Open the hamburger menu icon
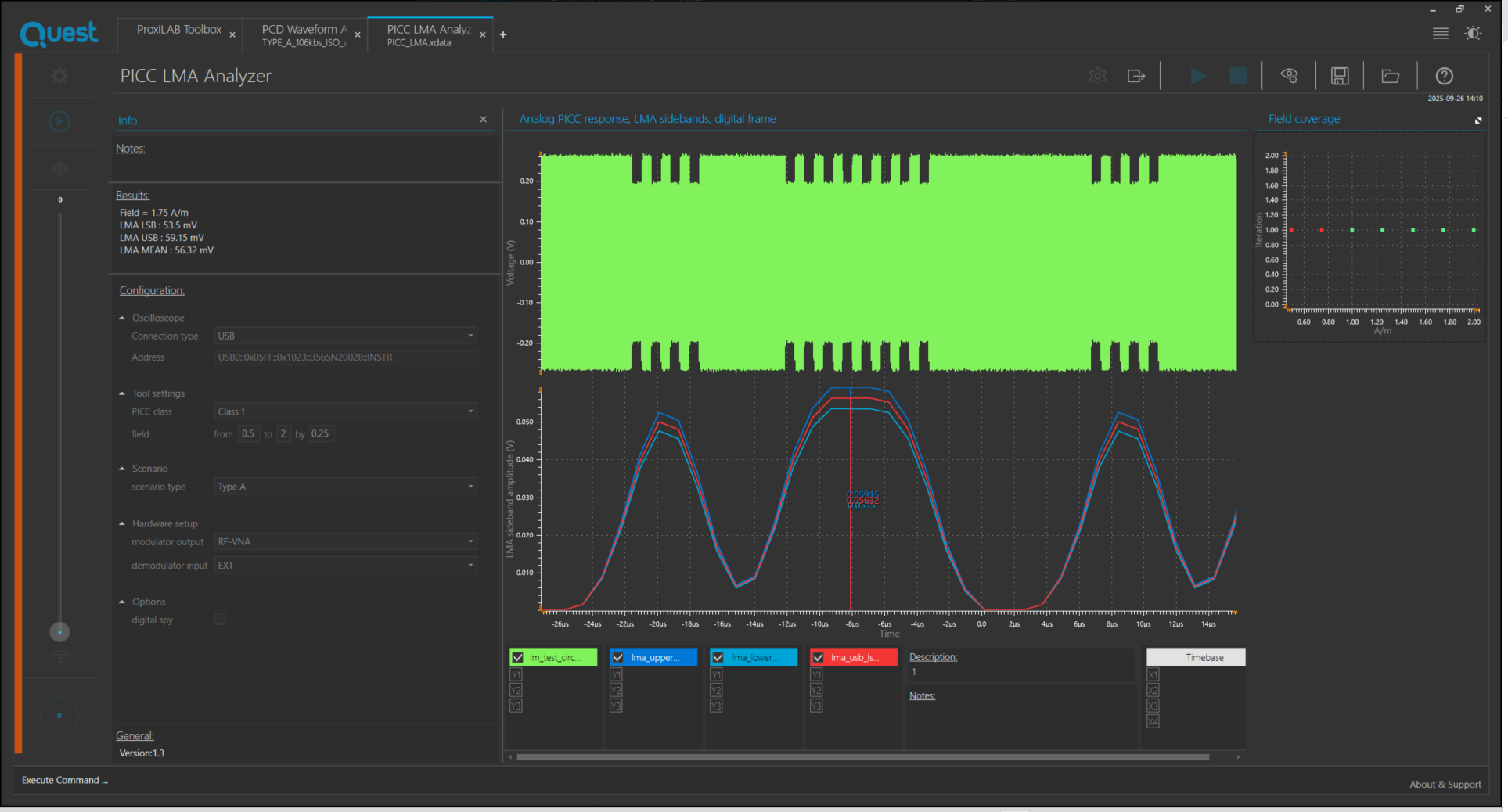The height and width of the screenshot is (812, 1508). [1440, 34]
